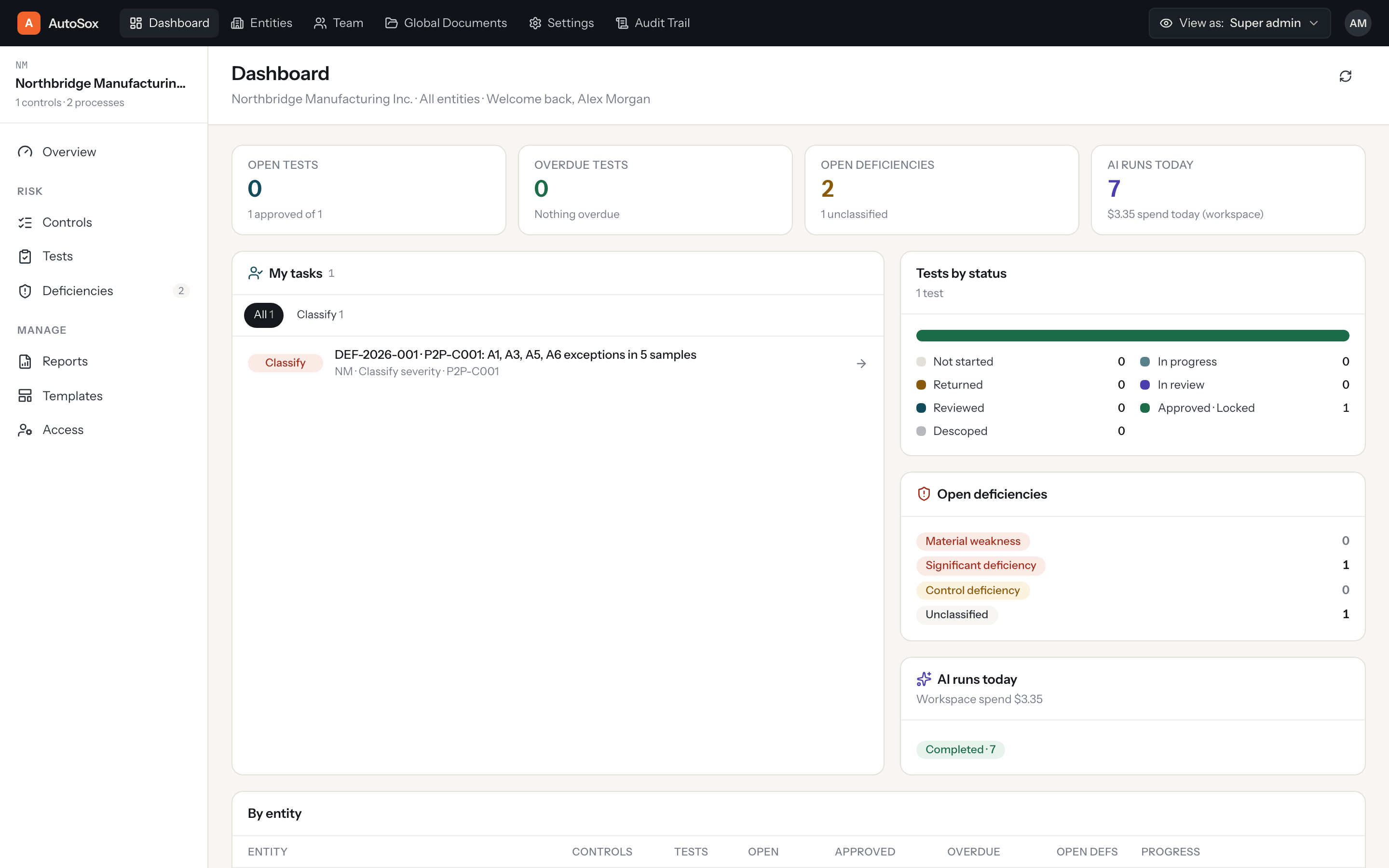Click the Access user-gear icon

click(25, 430)
